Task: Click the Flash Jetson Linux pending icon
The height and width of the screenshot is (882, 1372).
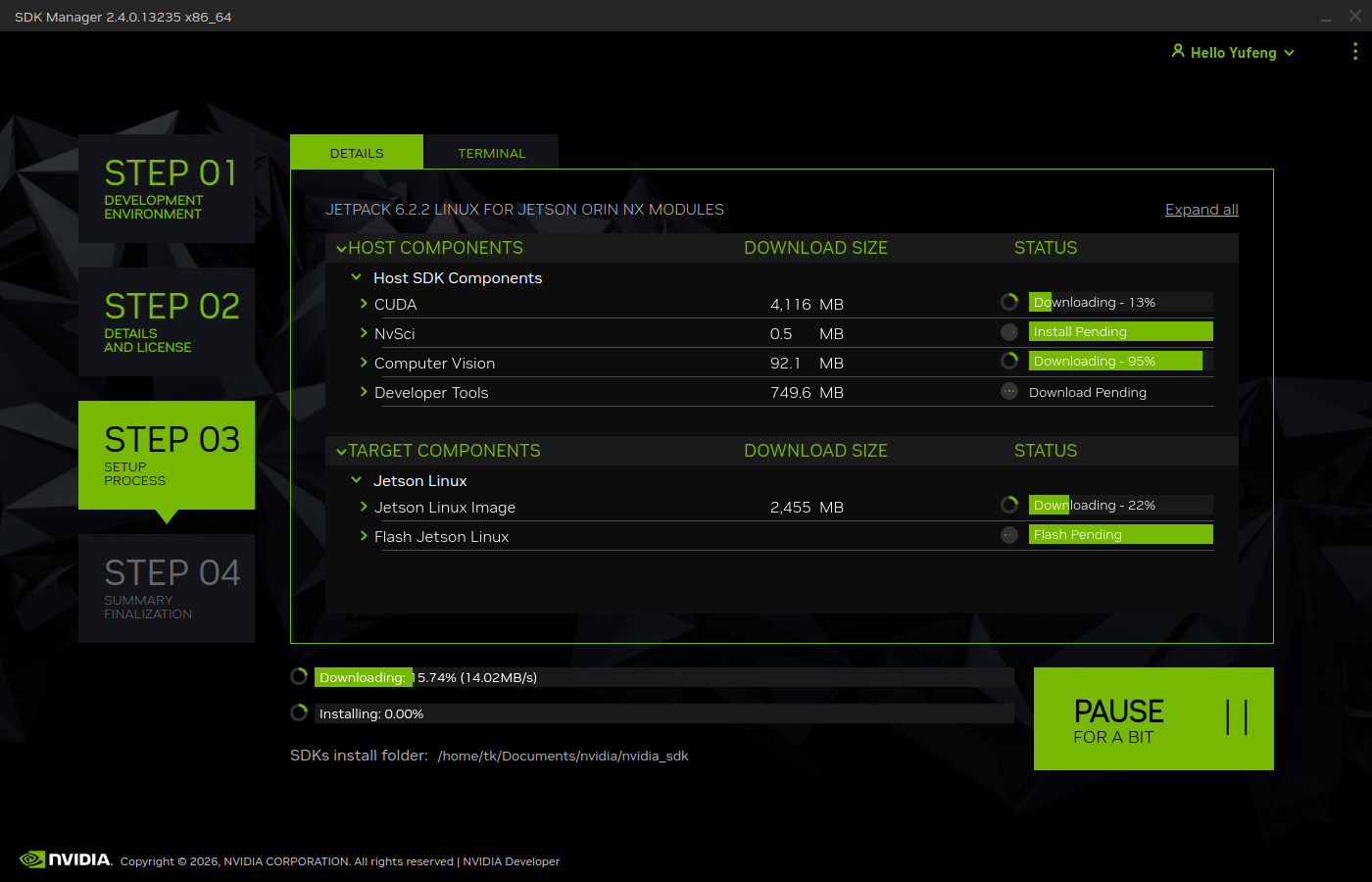Action: [1009, 535]
